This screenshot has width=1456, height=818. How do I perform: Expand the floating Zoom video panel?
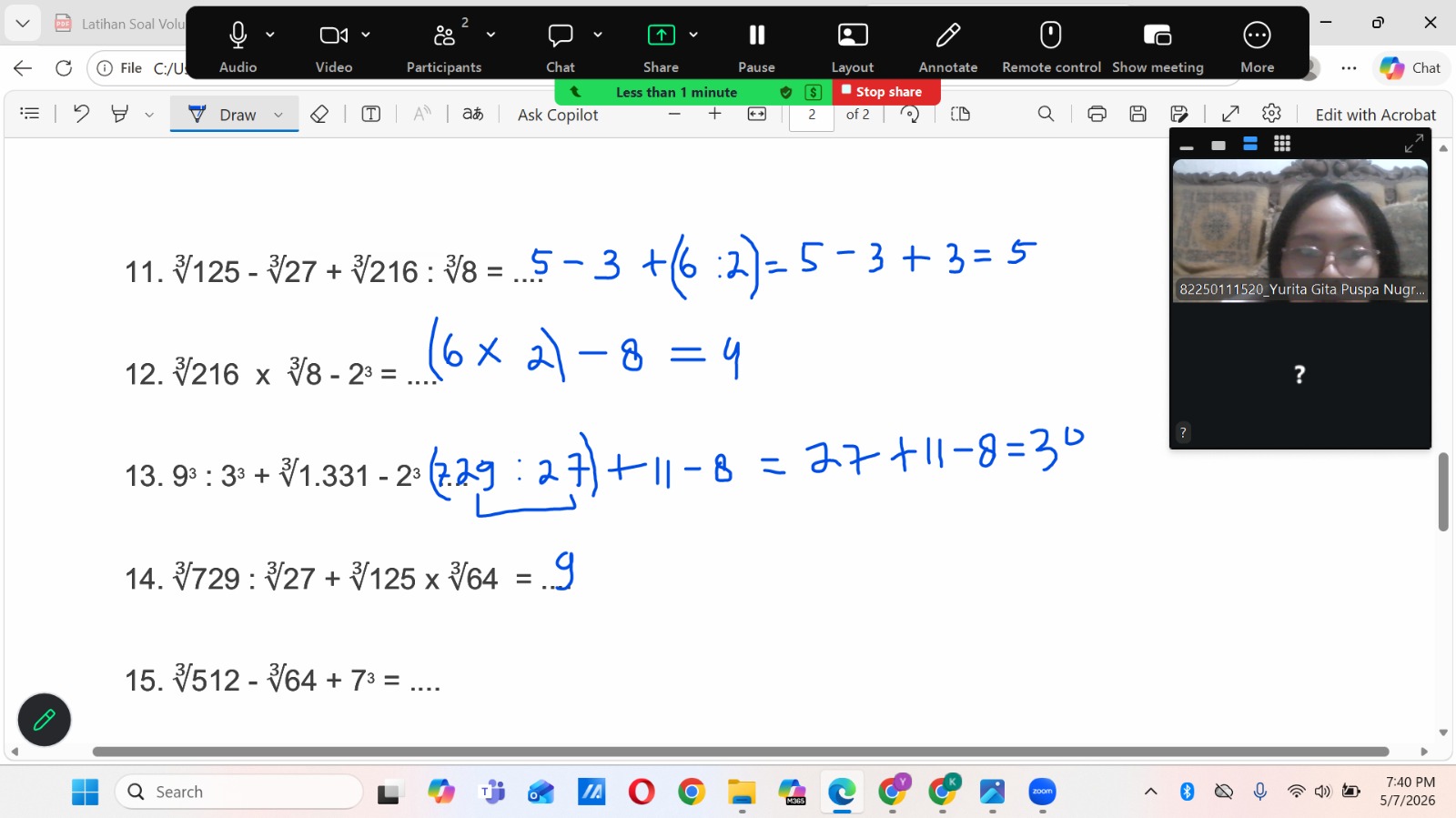point(1413,144)
